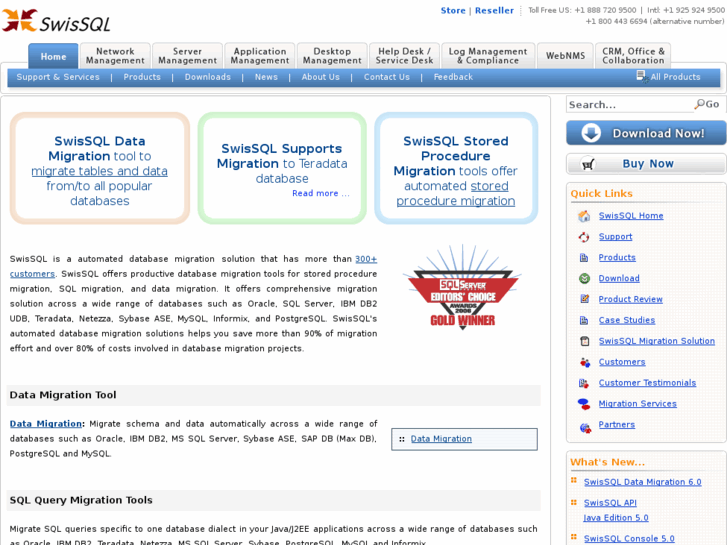
Task: Click Read more in Teradata box
Action: (x=320, y=193)
